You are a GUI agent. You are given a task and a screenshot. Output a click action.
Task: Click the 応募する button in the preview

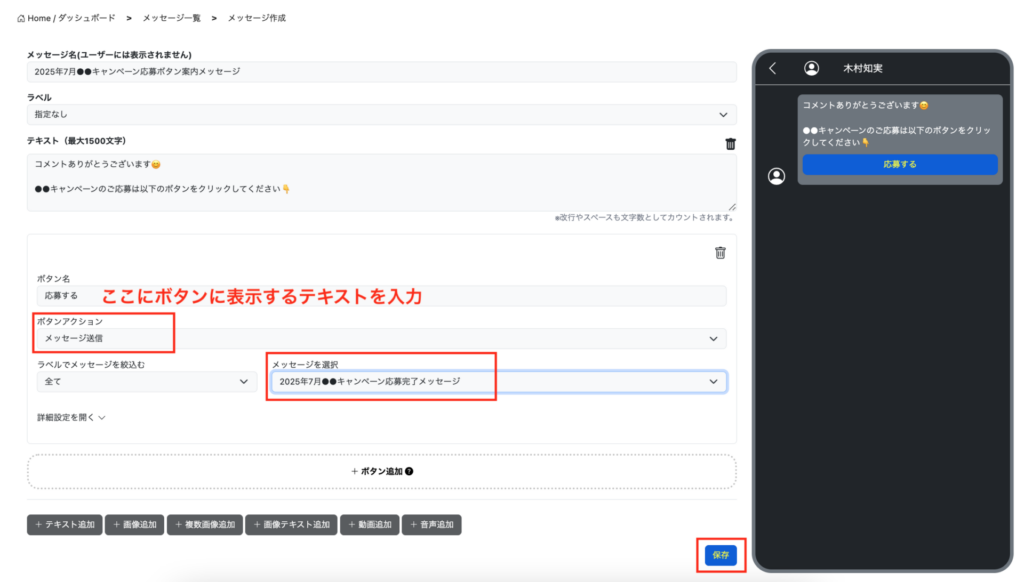coord(899,164)
